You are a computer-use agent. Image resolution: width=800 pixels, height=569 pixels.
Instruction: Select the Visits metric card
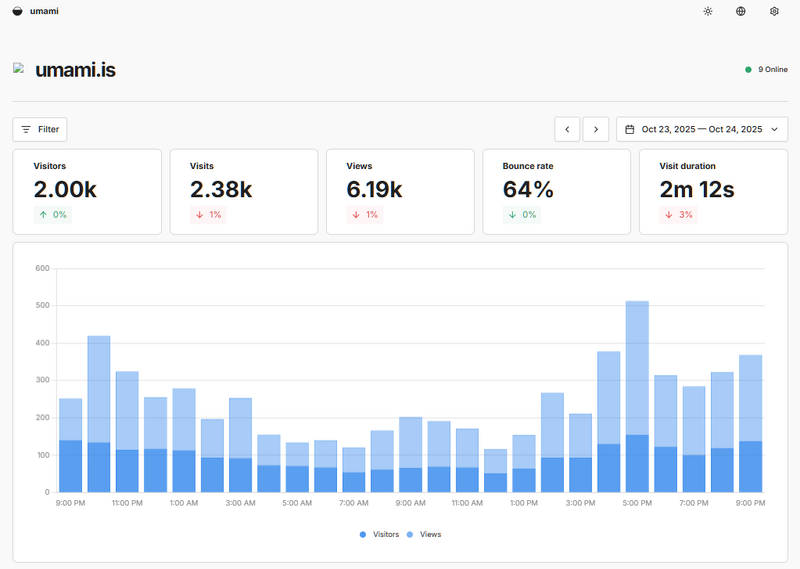[x=244, y=192]
